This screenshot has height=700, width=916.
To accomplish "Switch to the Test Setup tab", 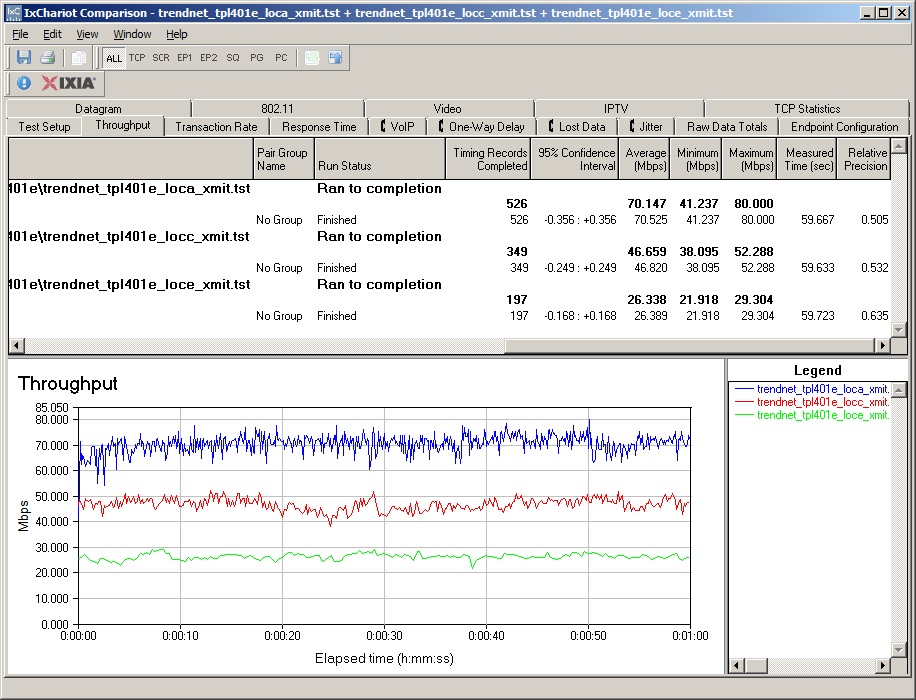I will [44, 127].
